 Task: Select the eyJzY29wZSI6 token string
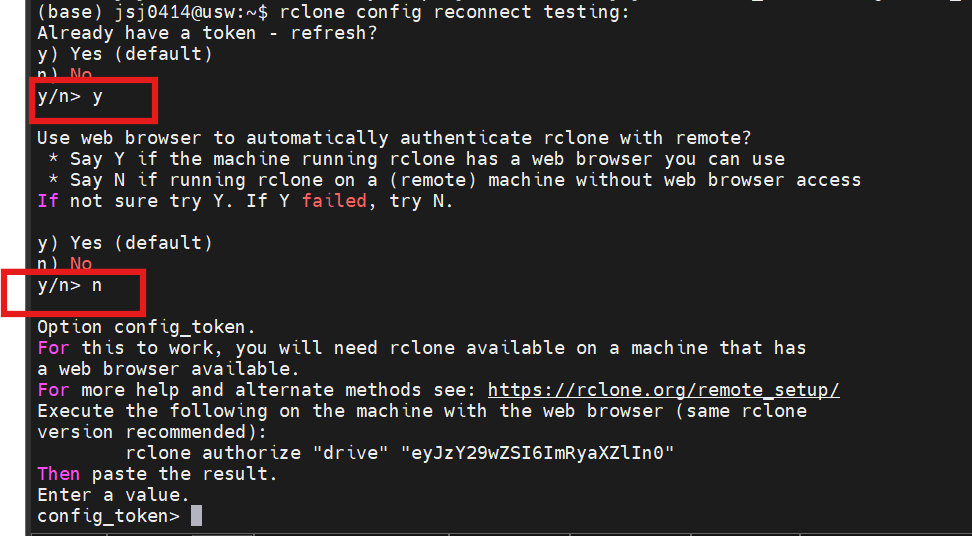coord(538,453)
